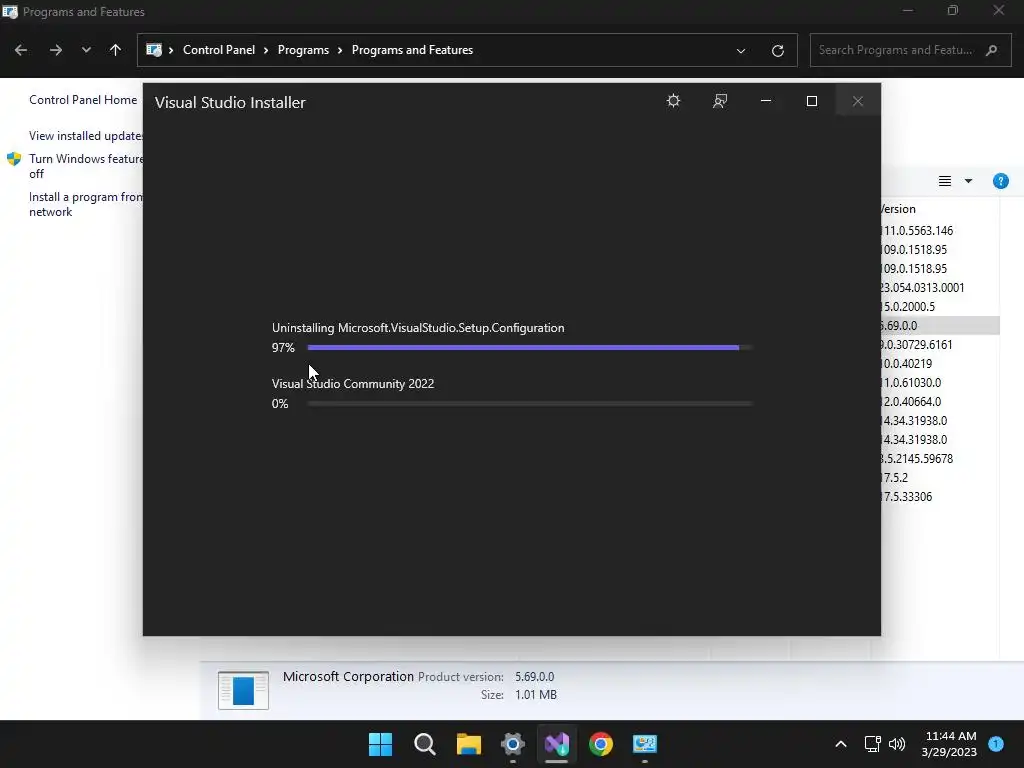1024x768 pixels.
Task: Select the row with version 11.0.5563.146
Action: tap(940, 231)
